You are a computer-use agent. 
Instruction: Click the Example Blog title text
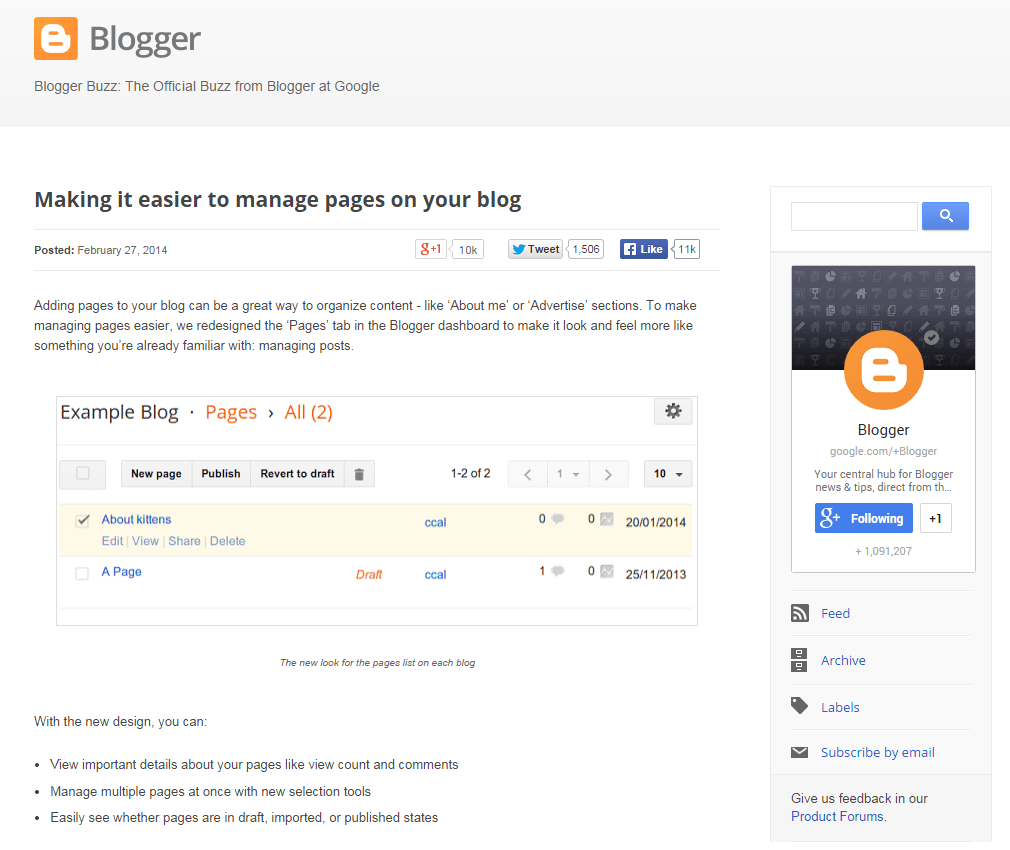click(x=119, y=412)
